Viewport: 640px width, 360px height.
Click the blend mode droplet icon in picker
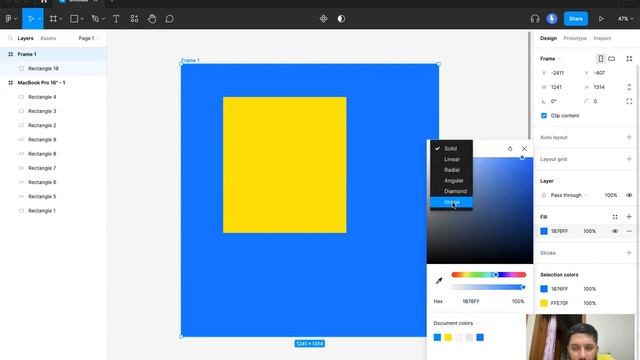pyautogui.click(x=510, y=149)
